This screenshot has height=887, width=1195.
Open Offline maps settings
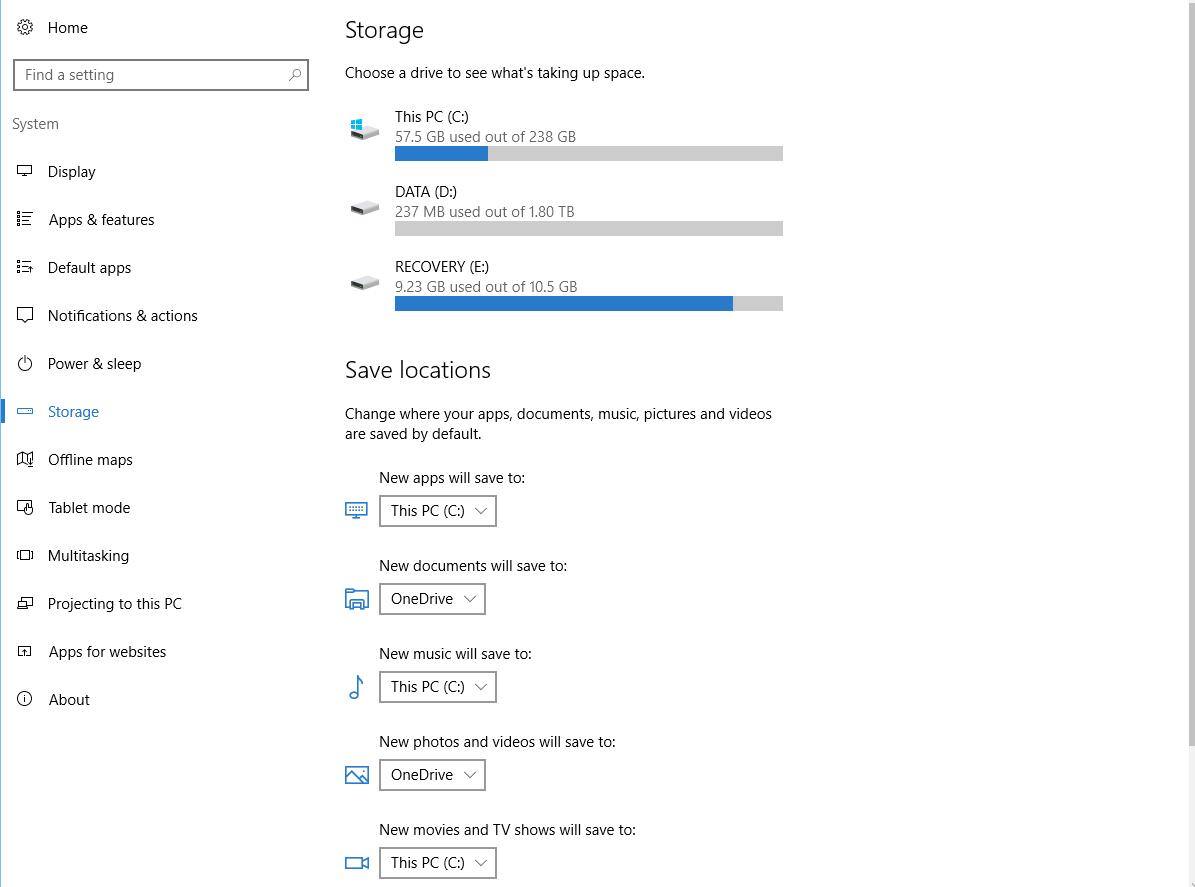pos(90,459)
